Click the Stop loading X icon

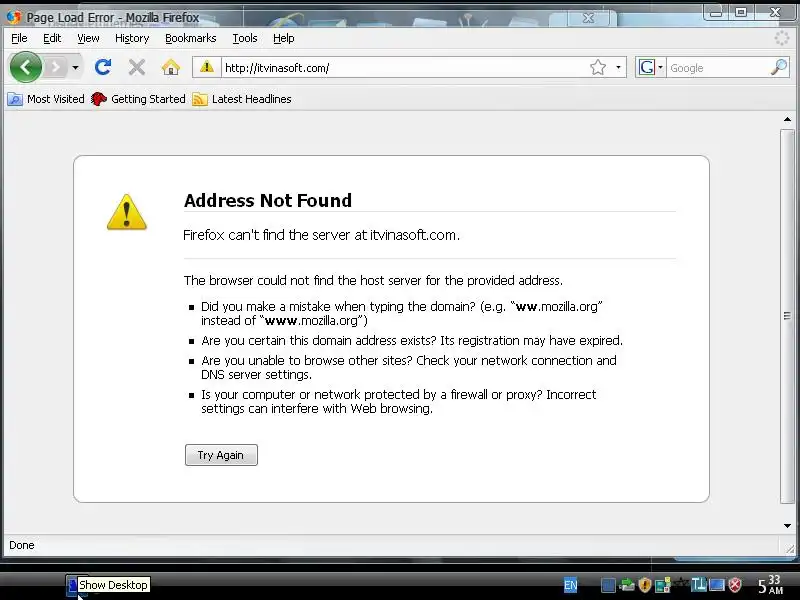[136, 67]
